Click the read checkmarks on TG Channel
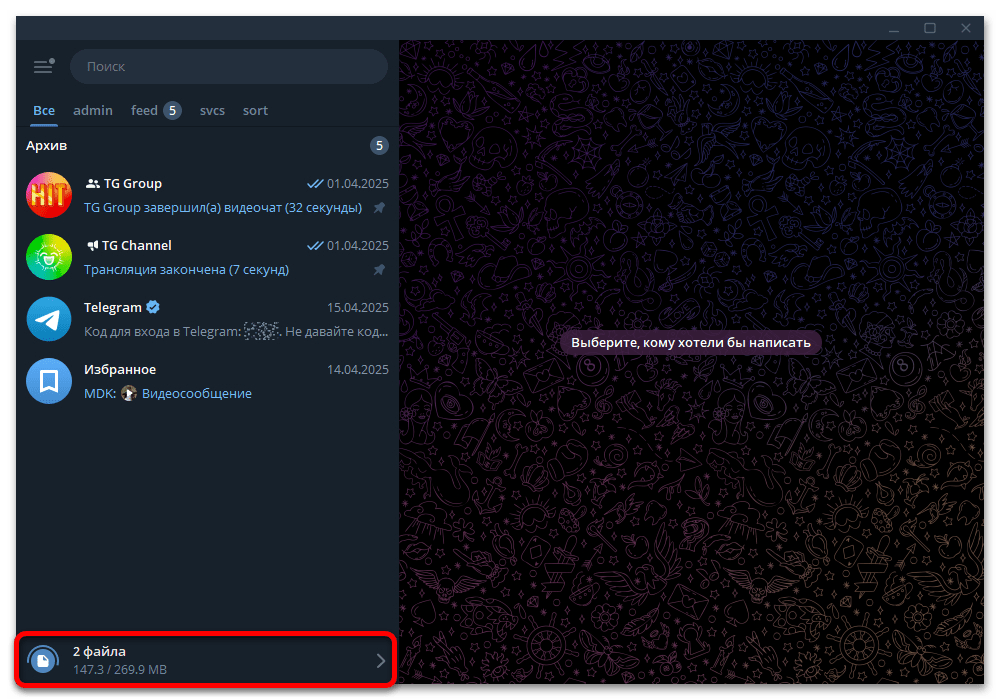1000x700 pixels. tap(315, 245)
